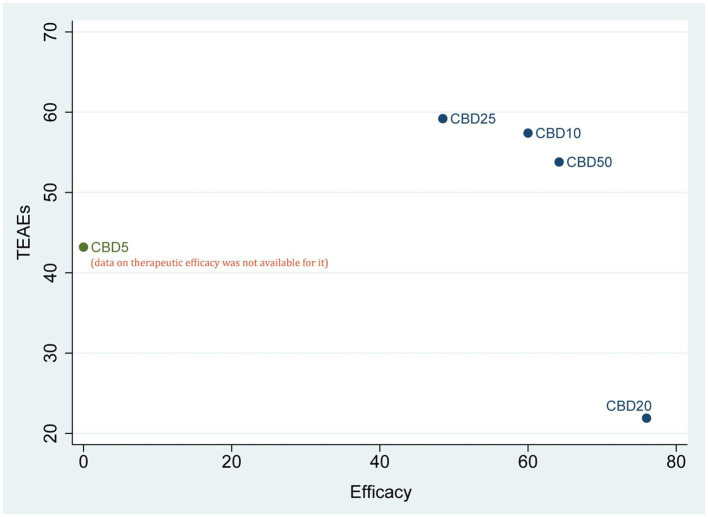This screenshot has width=708, height=517.
Task: Click the 40 tick label on x-axis
Action: (x=379, y=462)
